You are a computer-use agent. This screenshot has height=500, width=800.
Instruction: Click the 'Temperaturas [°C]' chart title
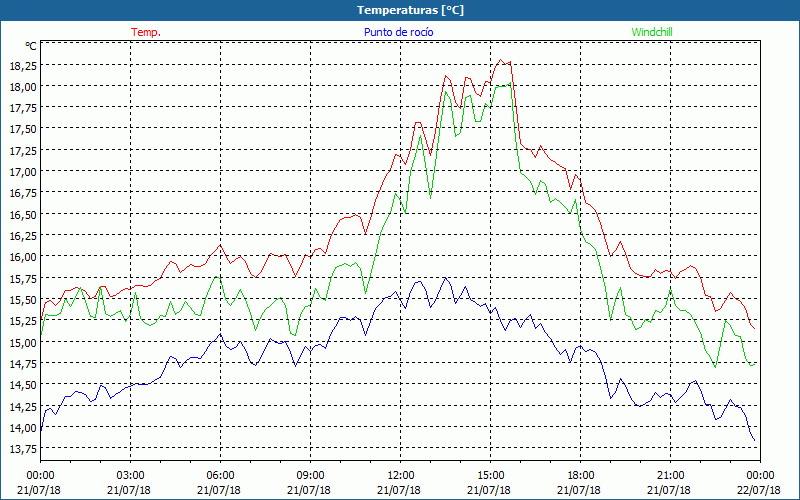(x=410, y=10)
